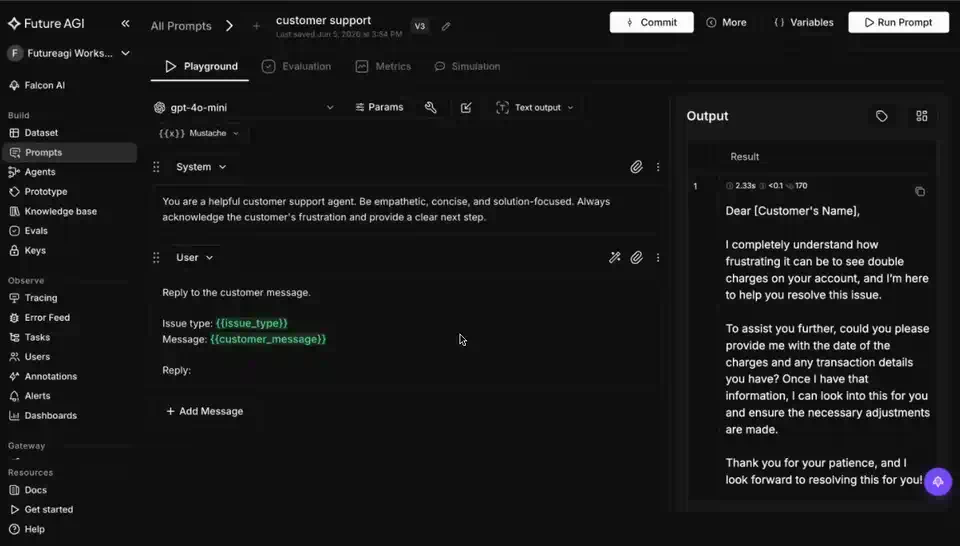Screen dimensions: 960x546
Task: Switch to the Evaluation tab
Action: click(296, 66)
